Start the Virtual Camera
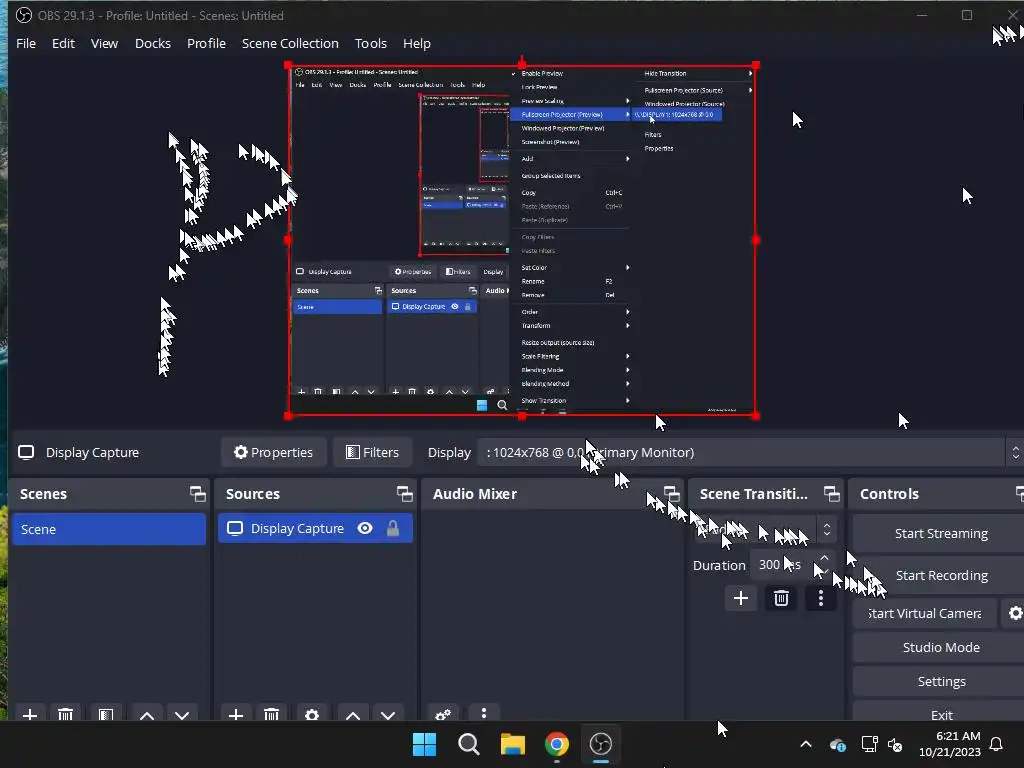 tap(925, 613)
